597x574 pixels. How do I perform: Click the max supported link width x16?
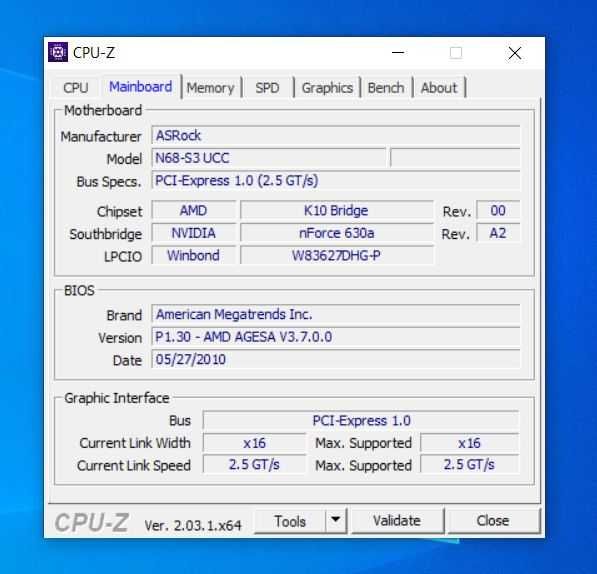469,443
